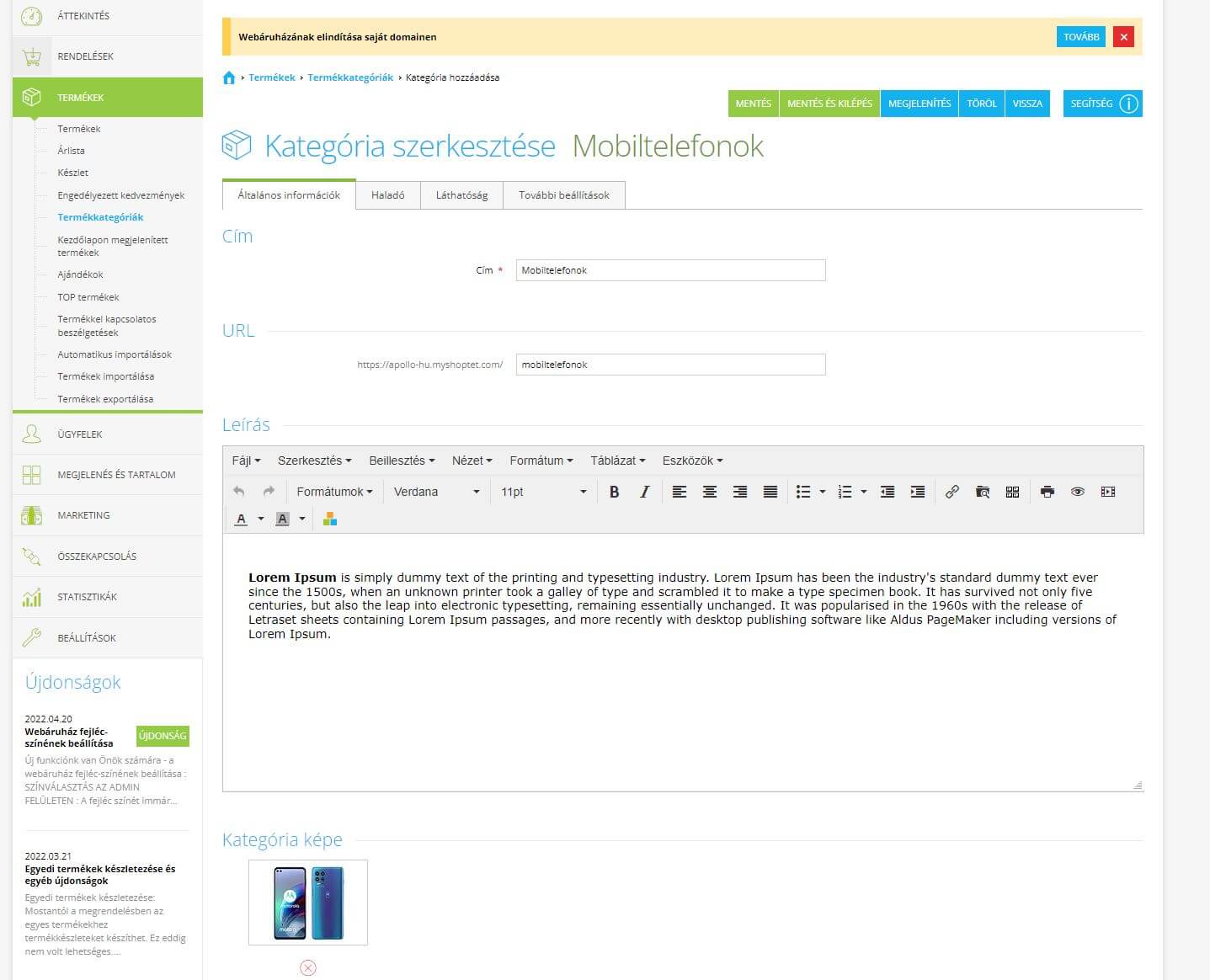This screenshot has width=1210, height=980.
Task: Open the file browser icon in the editor toolbar
Action: pyautogui.click(x=983, y=492)
